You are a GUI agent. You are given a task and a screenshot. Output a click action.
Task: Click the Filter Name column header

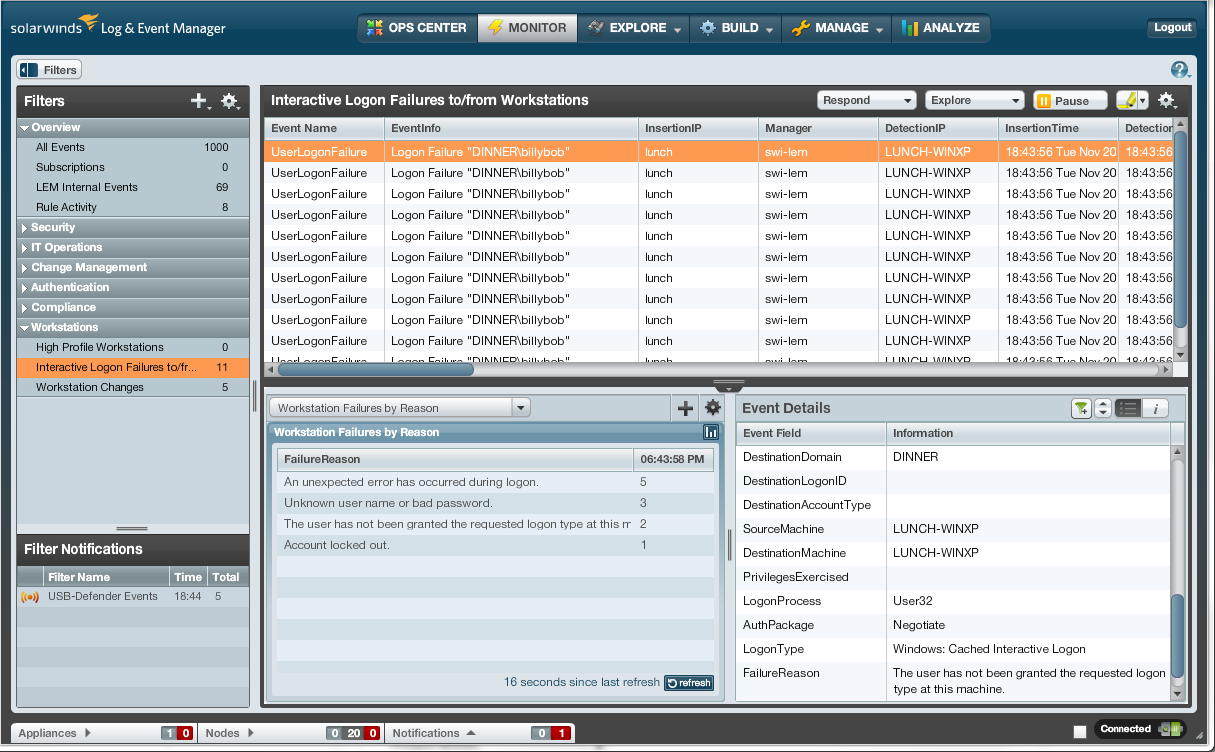pyautogui.click(x=107, y=577)
